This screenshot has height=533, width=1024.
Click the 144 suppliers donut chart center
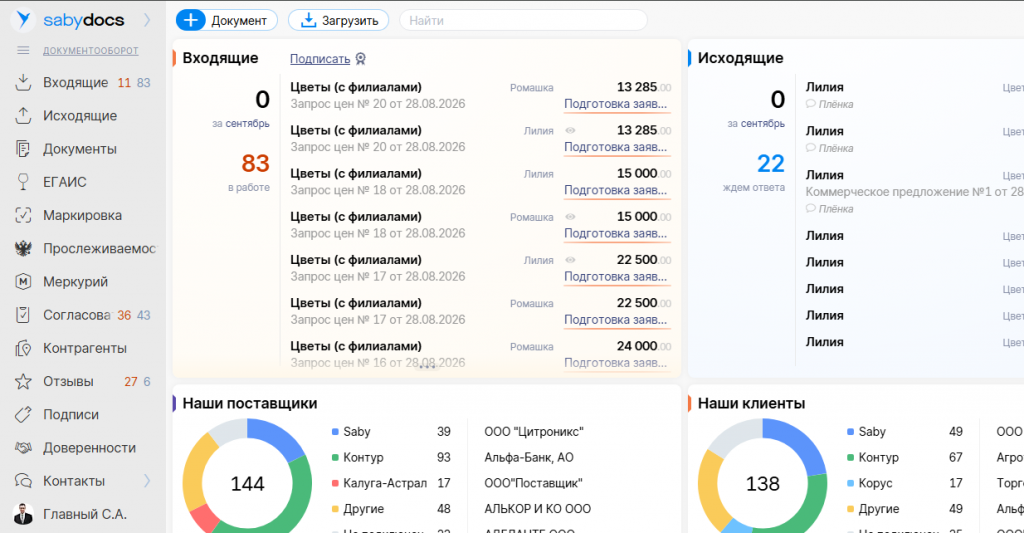(x=248, y=483)
